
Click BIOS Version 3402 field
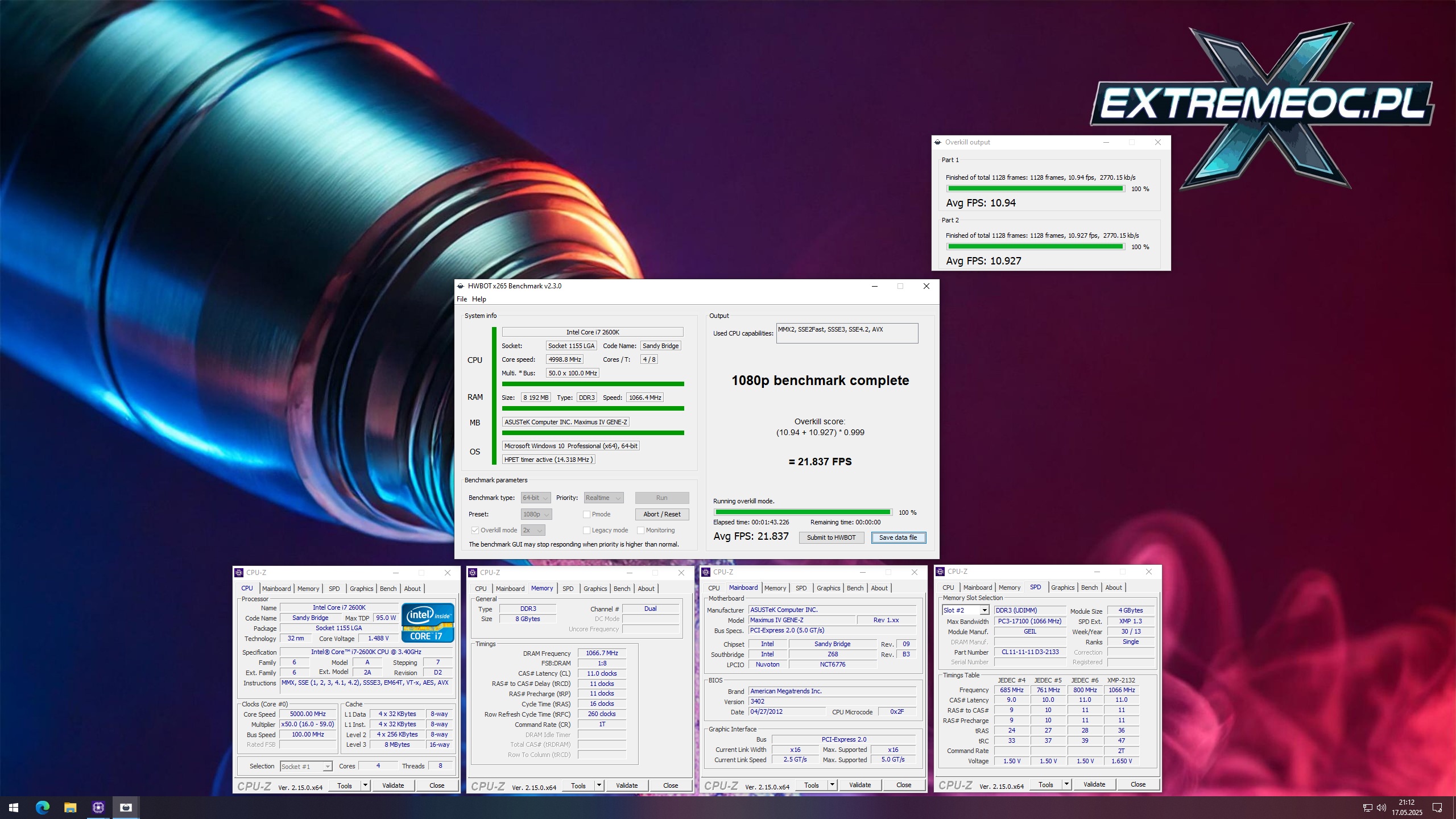pos(832,702)
